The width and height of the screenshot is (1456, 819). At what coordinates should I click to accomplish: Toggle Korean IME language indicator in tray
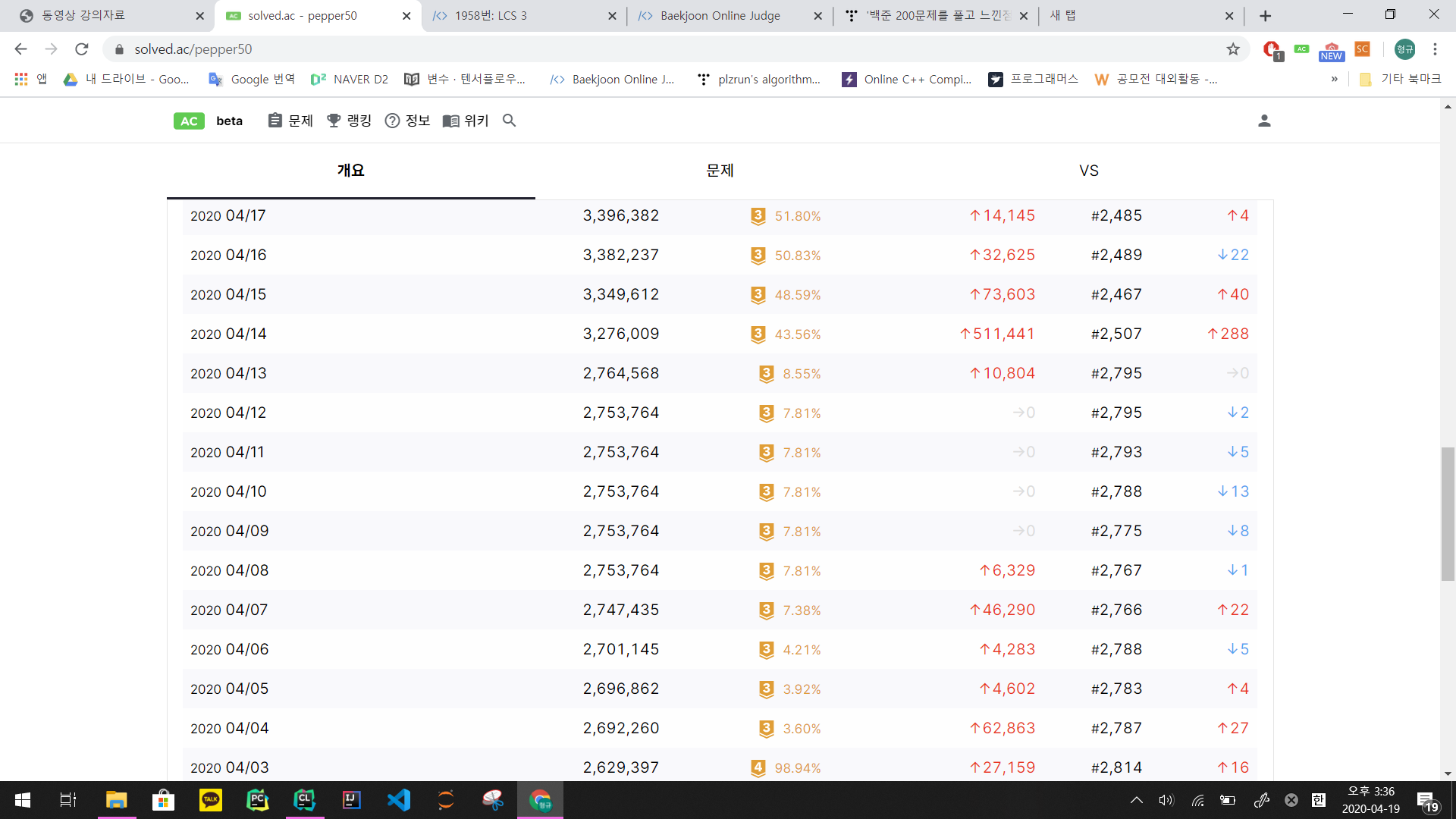click(x=1319, y=800)
